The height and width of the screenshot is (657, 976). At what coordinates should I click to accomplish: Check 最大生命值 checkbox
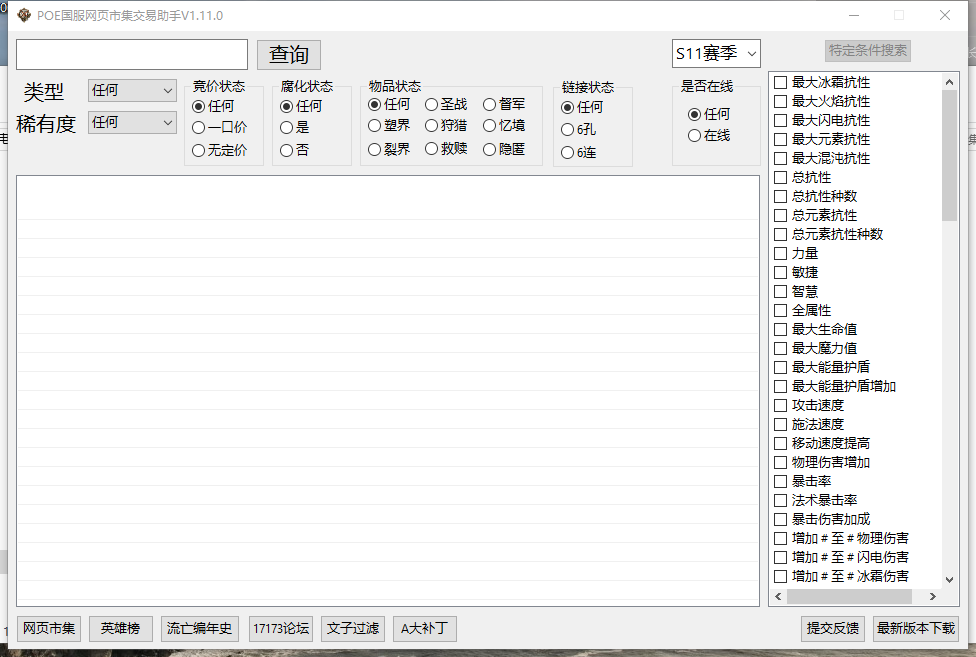point(781,329)
